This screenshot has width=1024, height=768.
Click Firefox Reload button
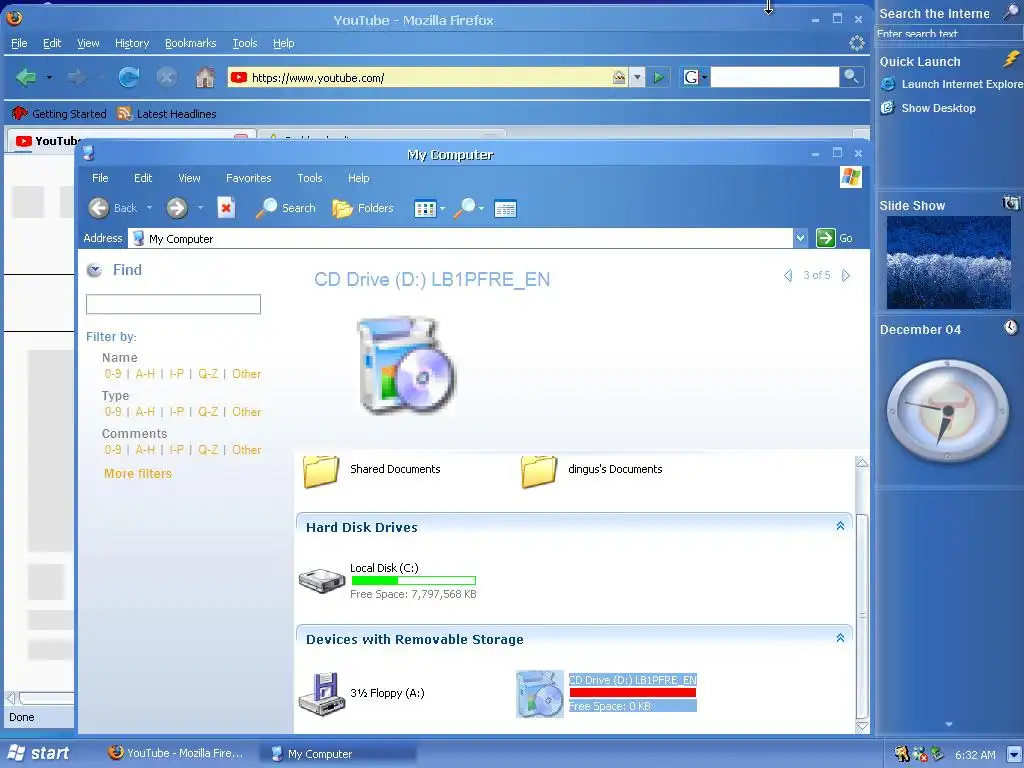pyautogui.click(x=129, y=78)
